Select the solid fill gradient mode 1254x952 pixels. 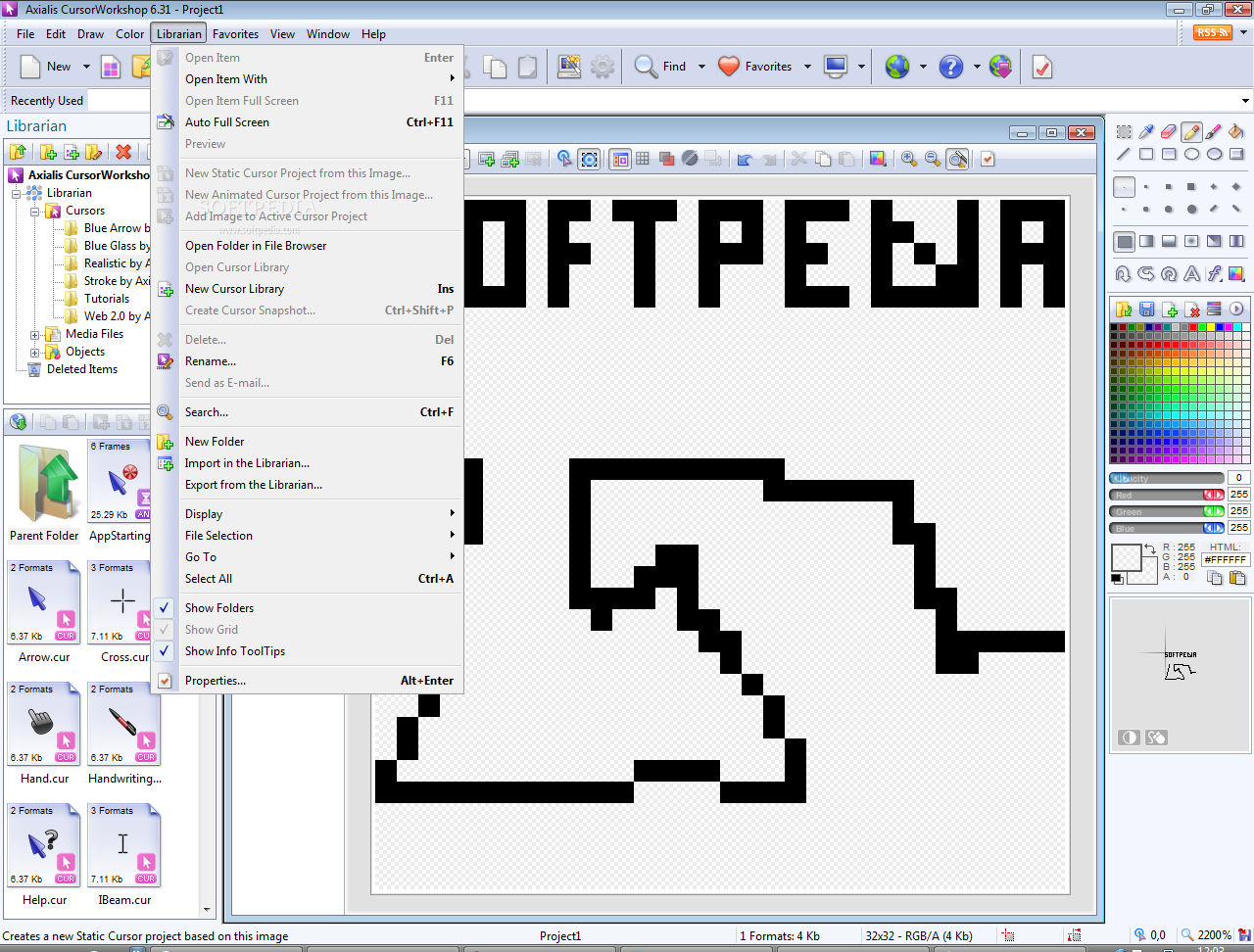(x=1124, y=241)
